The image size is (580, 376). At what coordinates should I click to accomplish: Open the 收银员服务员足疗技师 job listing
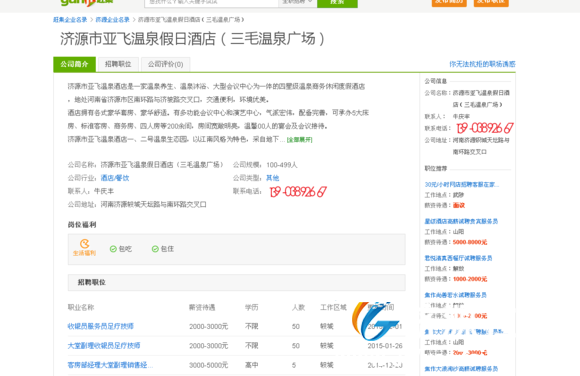[101, 326]
